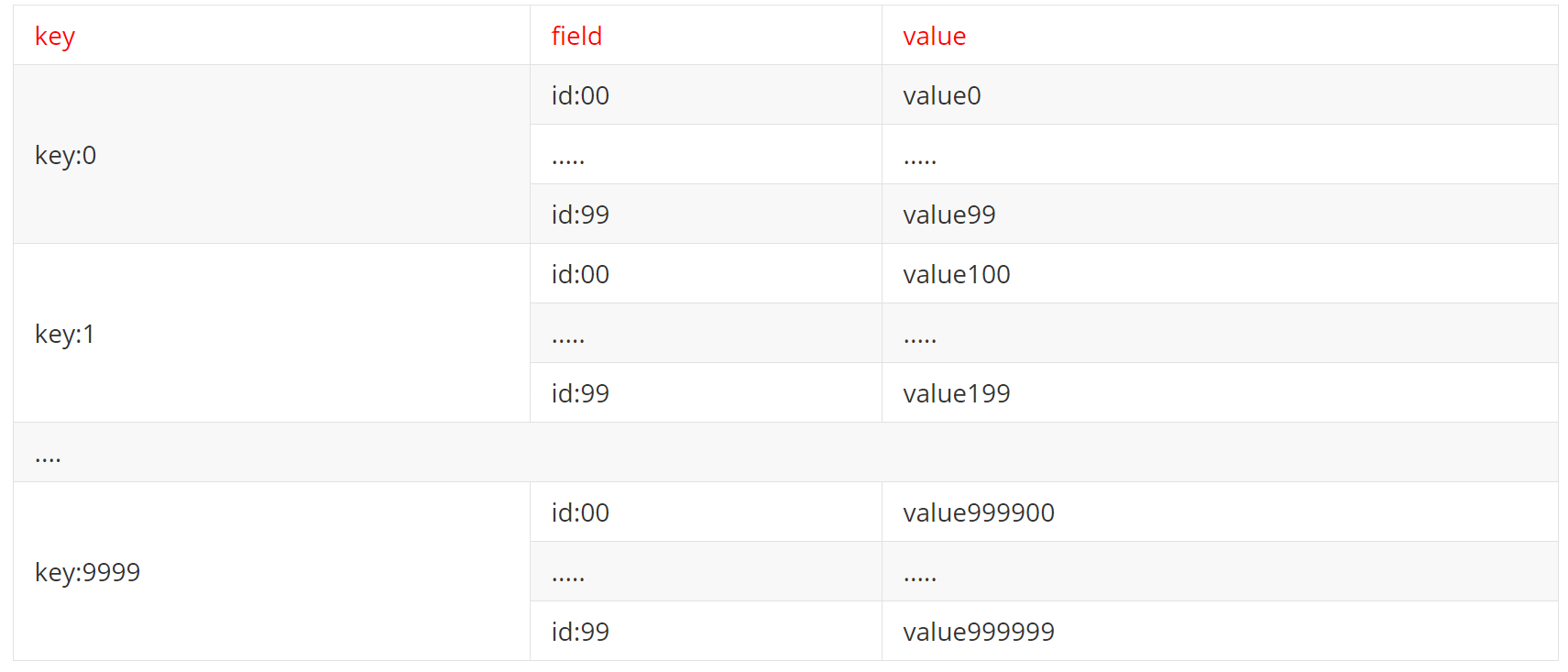Select the key:9999 cell

[x=88, y=572]
